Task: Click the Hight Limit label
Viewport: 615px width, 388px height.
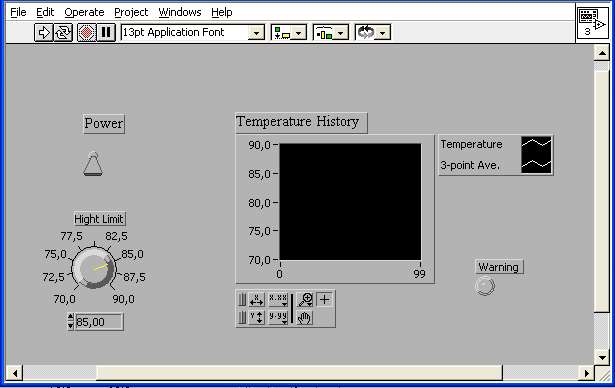Action: click(100, 219)
